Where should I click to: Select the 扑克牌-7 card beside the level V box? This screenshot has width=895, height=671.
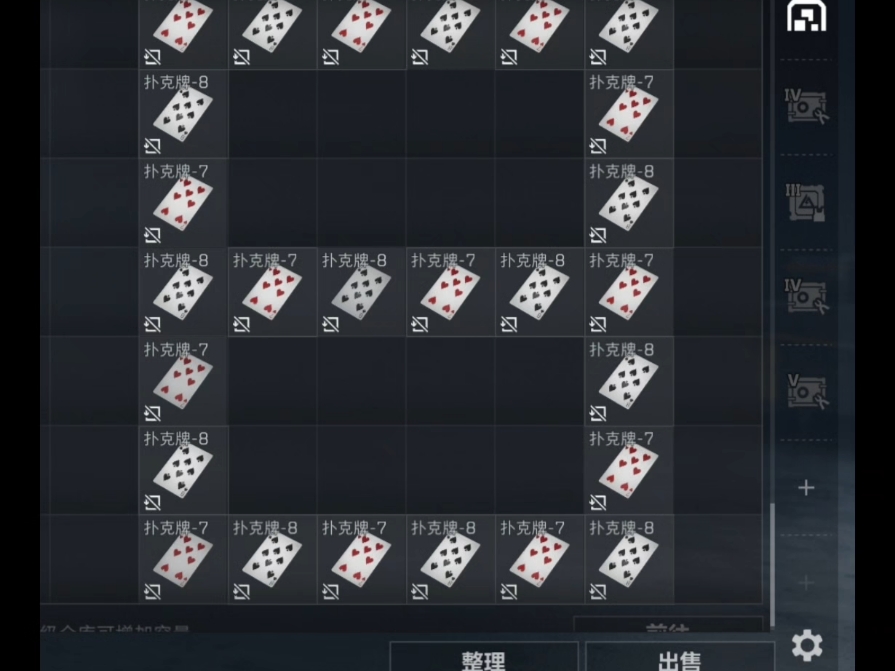click(x=629, y=470)
